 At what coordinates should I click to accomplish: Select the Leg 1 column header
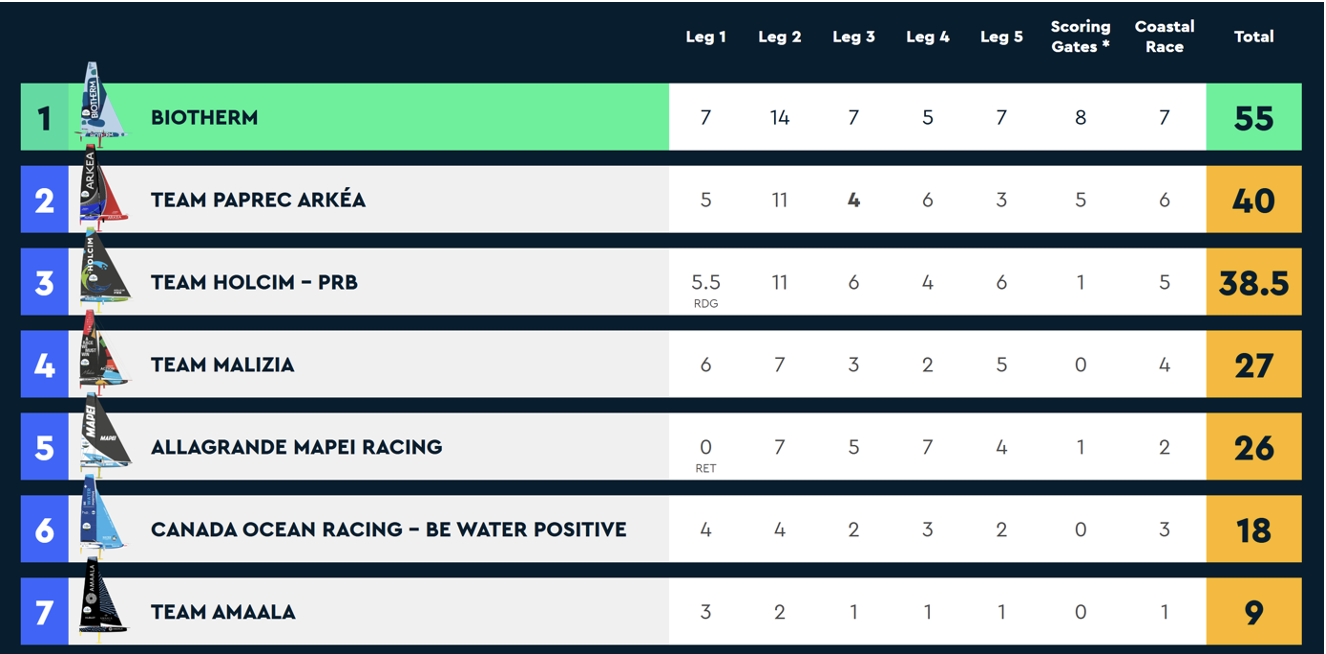coord(706,37)
